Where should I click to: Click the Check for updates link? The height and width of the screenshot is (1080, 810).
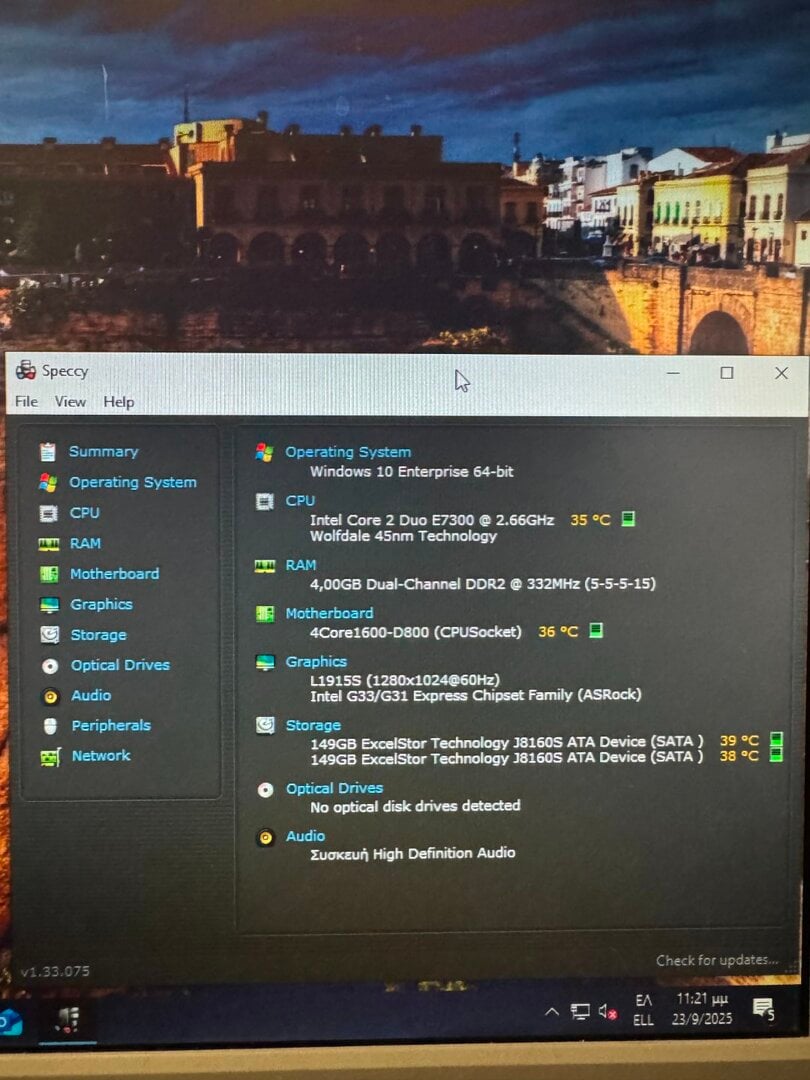click(717, 959)
